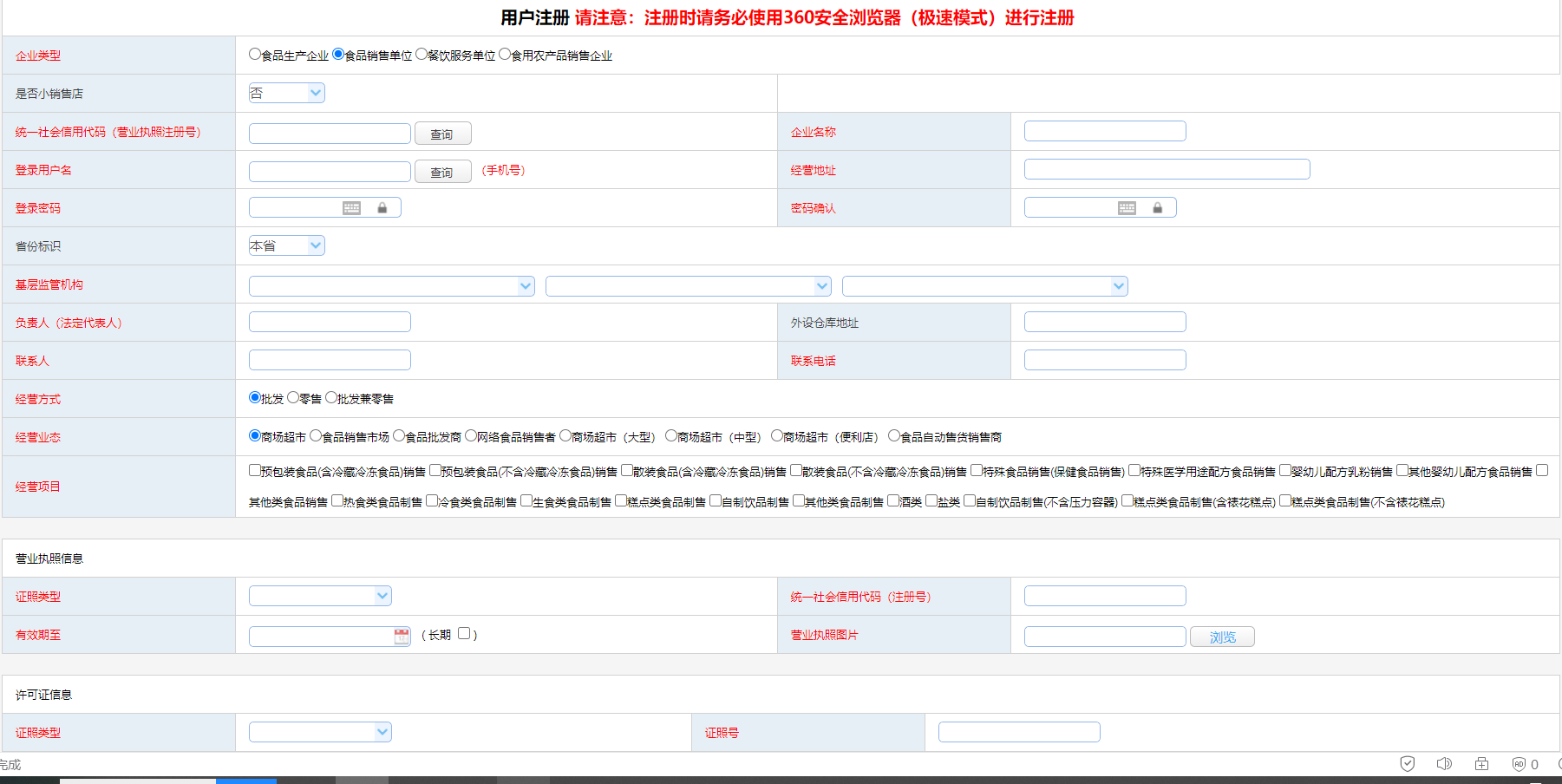Click the speaker sound icon in status bar
Viewport: 1562px width, 784px height.
1444,763
